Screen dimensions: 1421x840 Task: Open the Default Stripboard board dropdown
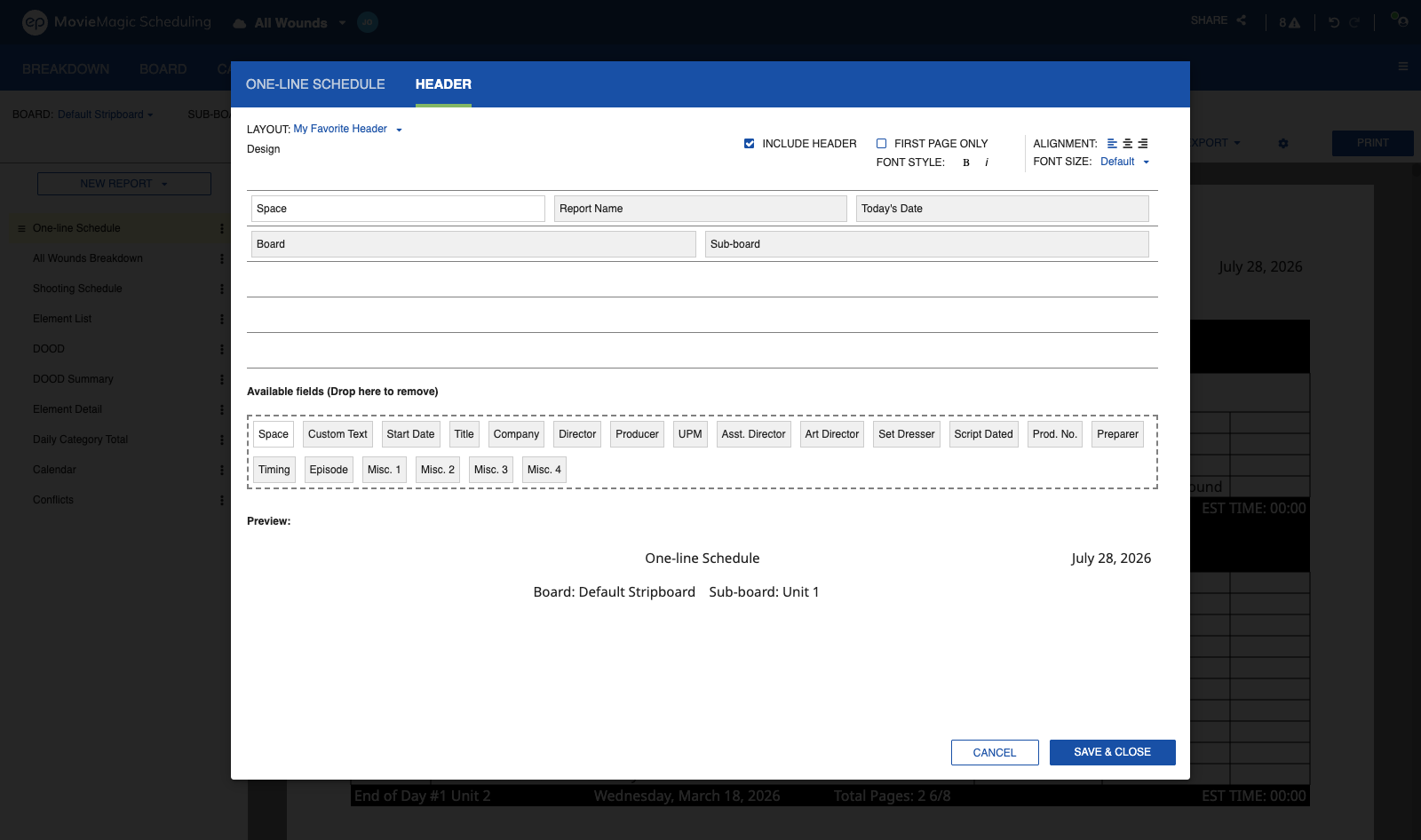click(105, 115)
